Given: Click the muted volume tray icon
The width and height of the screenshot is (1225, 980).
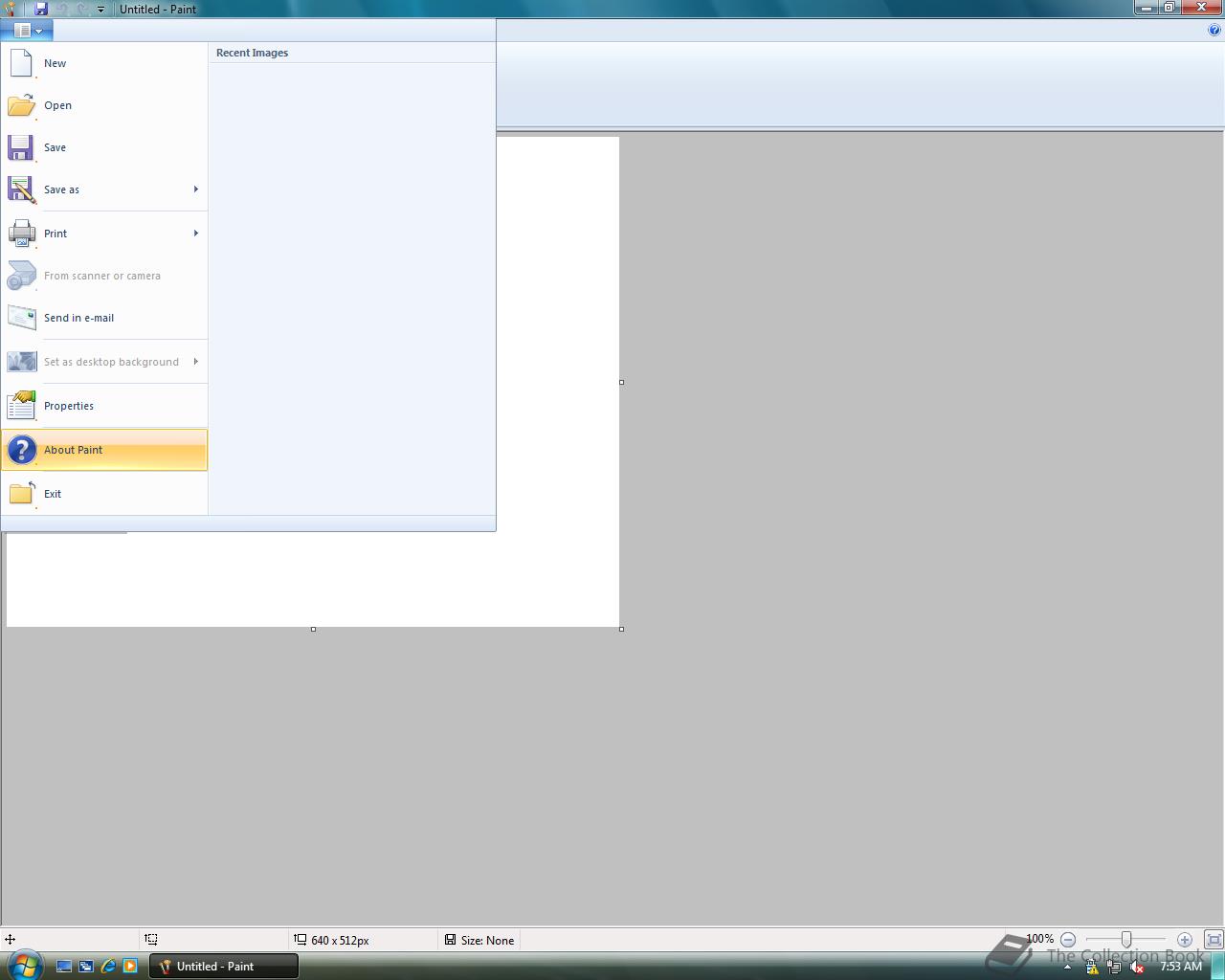Looking at the screenshot, I should click(1136, 968).
